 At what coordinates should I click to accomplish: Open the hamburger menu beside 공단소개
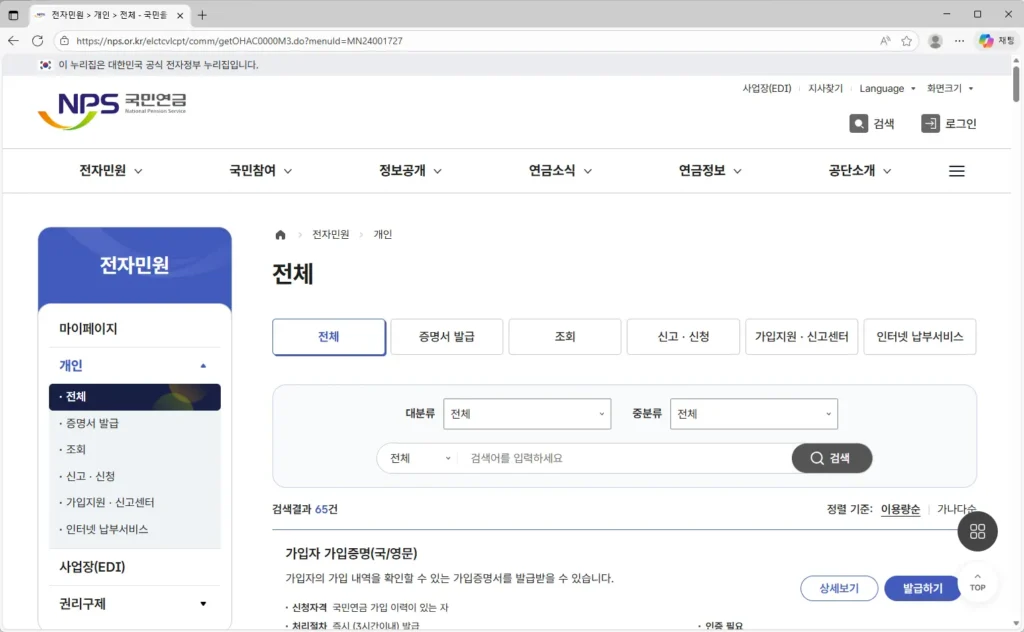click(x=956, y=170)
